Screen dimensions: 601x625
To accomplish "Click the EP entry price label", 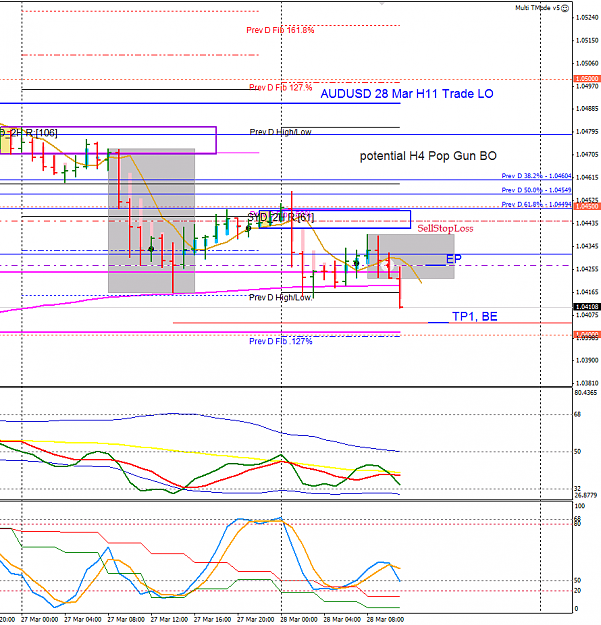I will click(x=454, y=259).
